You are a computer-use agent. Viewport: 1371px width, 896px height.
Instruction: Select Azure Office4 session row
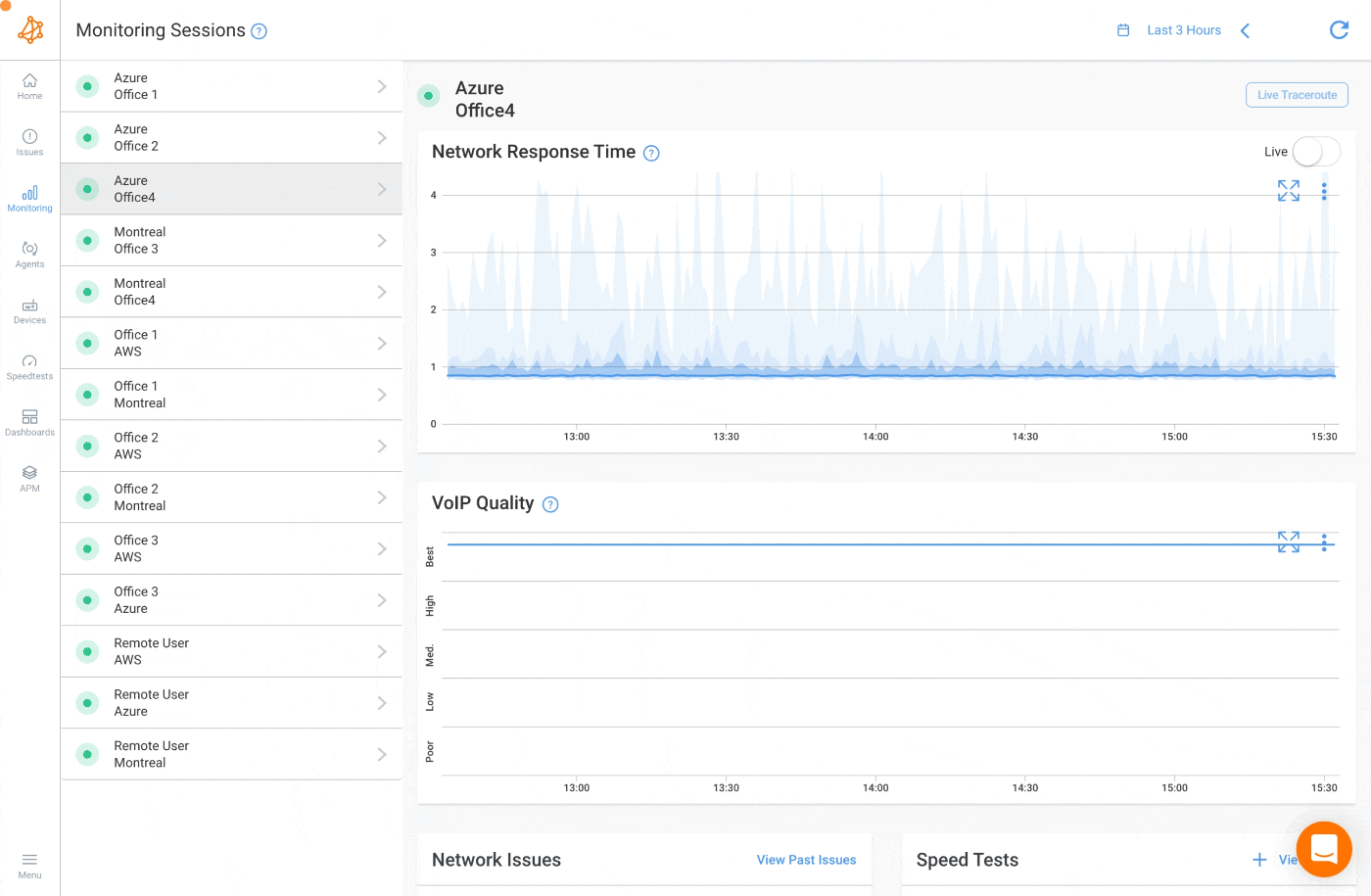click(x=231, y=189)
